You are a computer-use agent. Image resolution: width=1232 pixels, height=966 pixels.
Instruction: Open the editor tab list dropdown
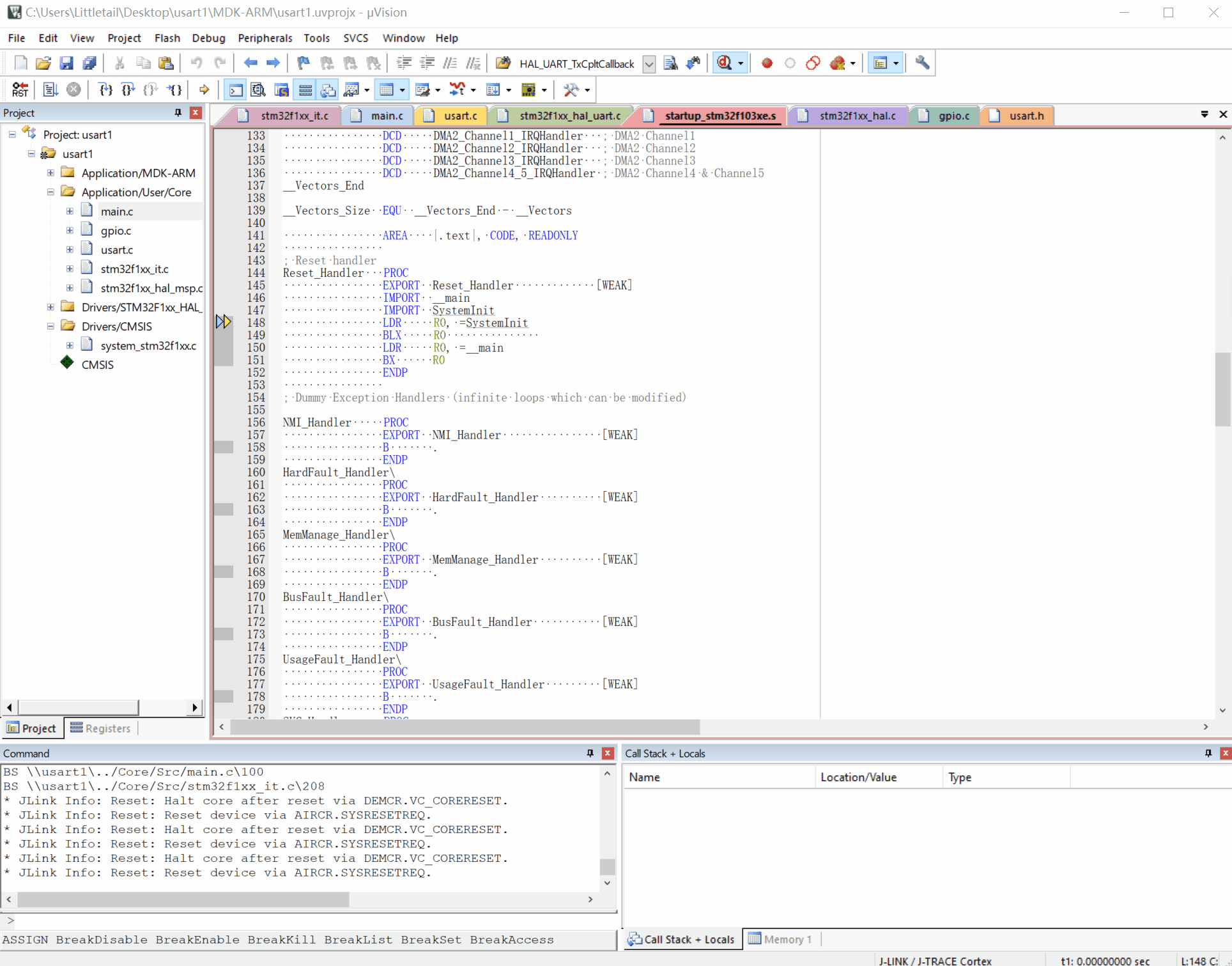click(1205, 114)
